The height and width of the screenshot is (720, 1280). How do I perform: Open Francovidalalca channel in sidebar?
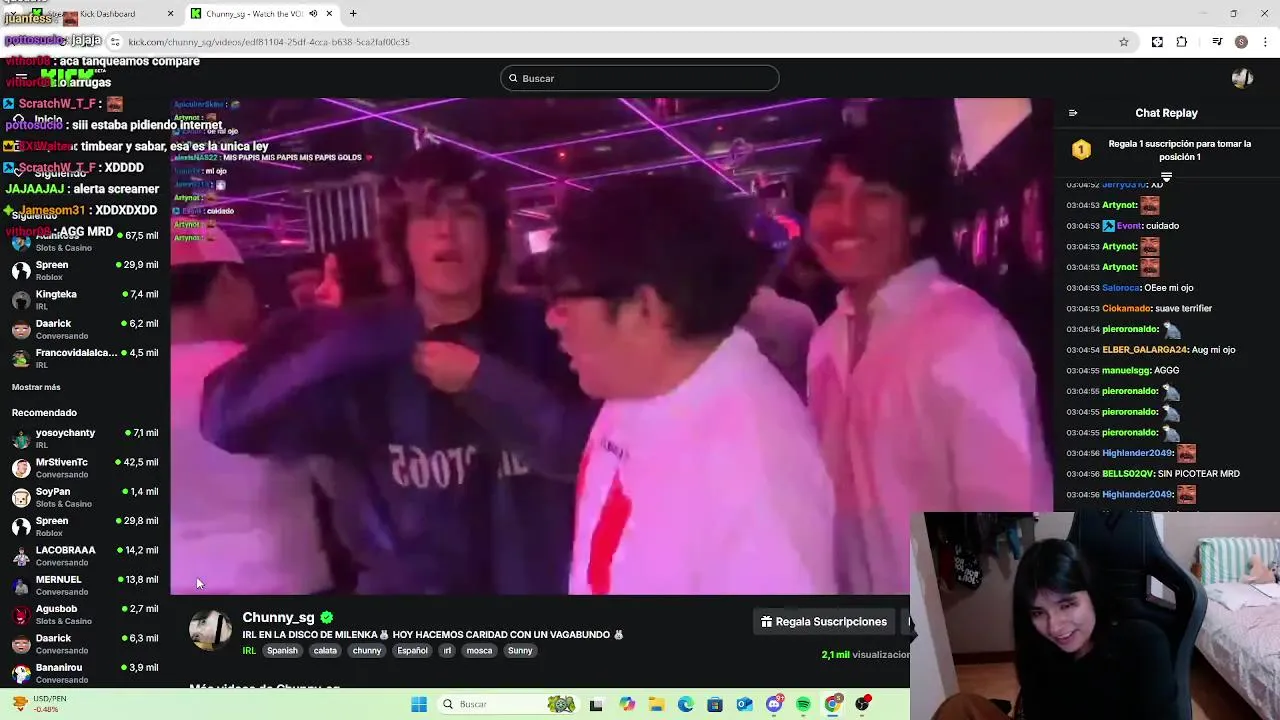click(x=84, y=358)
